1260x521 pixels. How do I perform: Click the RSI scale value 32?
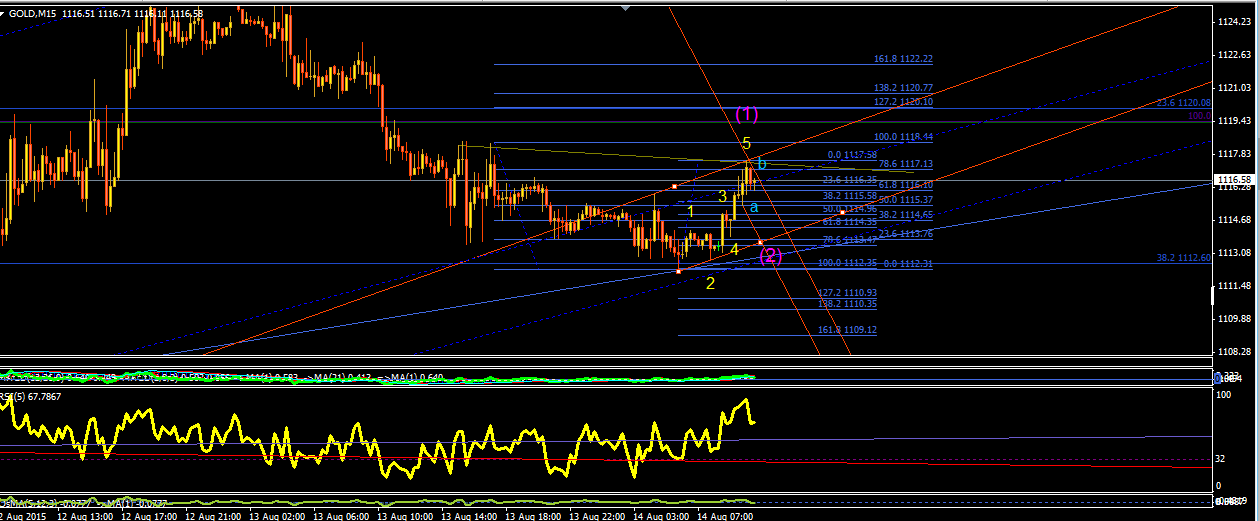[x=1221, y=459]
